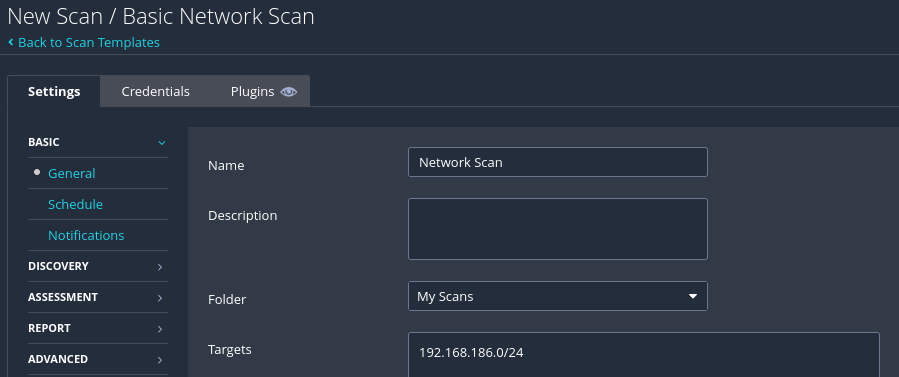Click the back arrow beside Scan Templates
This screenshot has width=899, height=377.
coord(10,42)
